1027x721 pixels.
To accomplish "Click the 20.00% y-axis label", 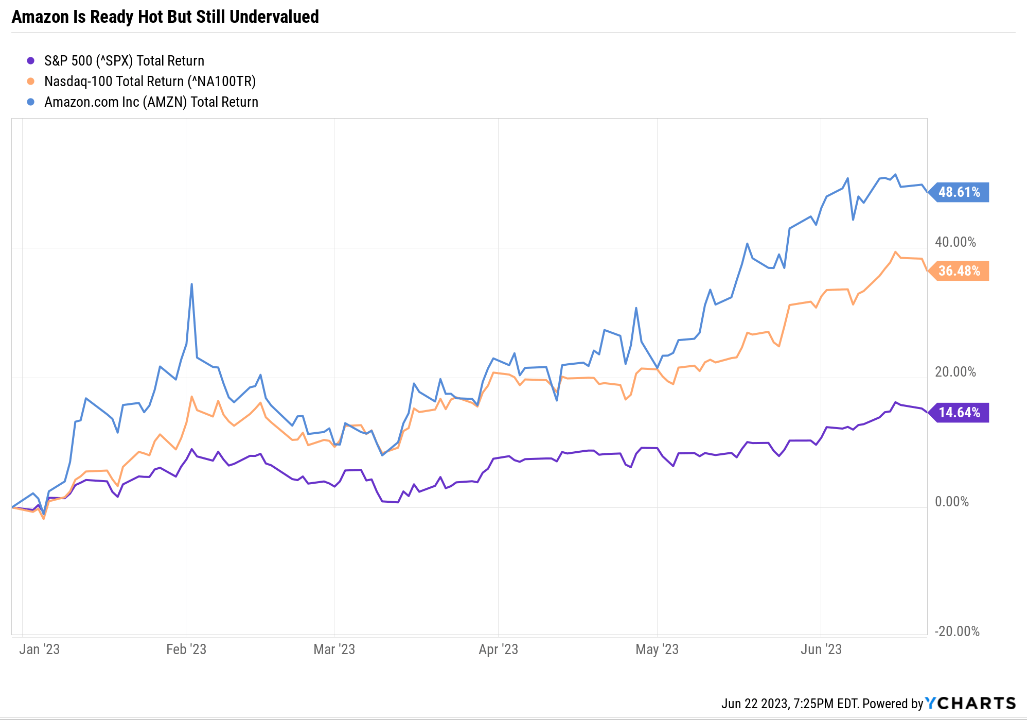I will click(x=954, y=372).
